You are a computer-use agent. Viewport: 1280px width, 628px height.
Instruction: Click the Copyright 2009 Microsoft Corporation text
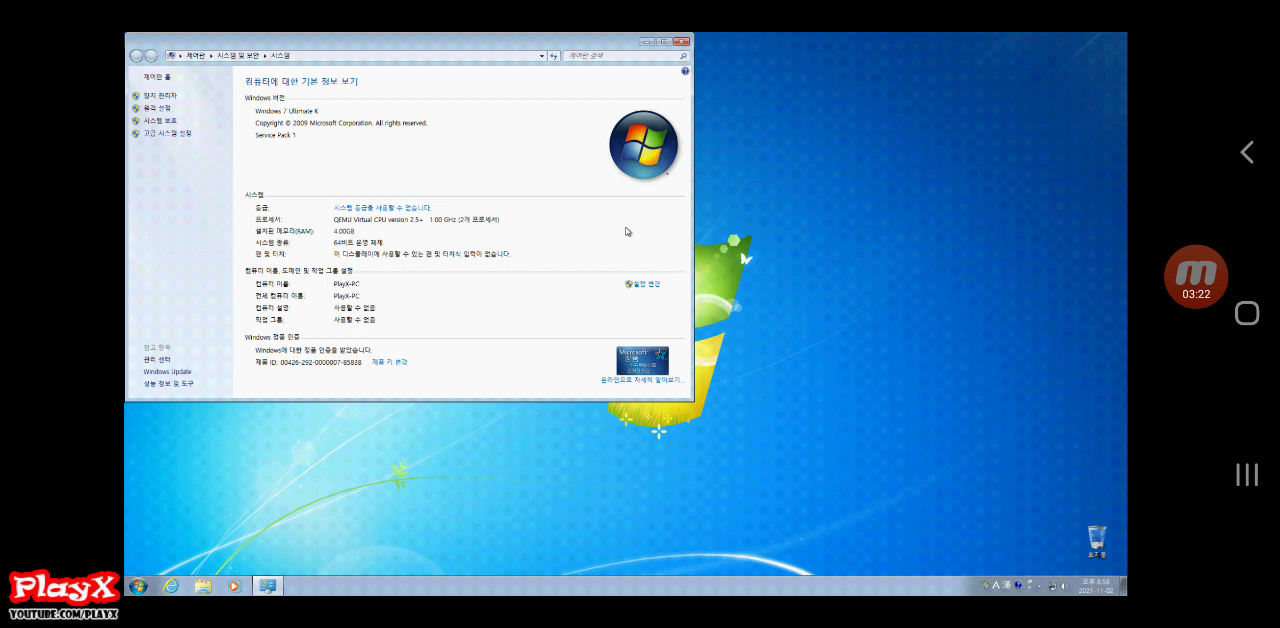[341, 123]
